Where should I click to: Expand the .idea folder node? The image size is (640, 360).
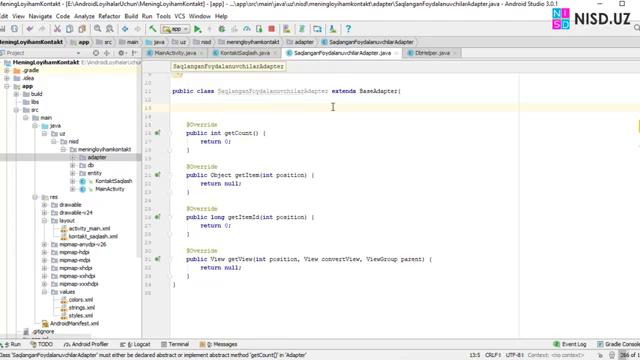tap(7, 78)
